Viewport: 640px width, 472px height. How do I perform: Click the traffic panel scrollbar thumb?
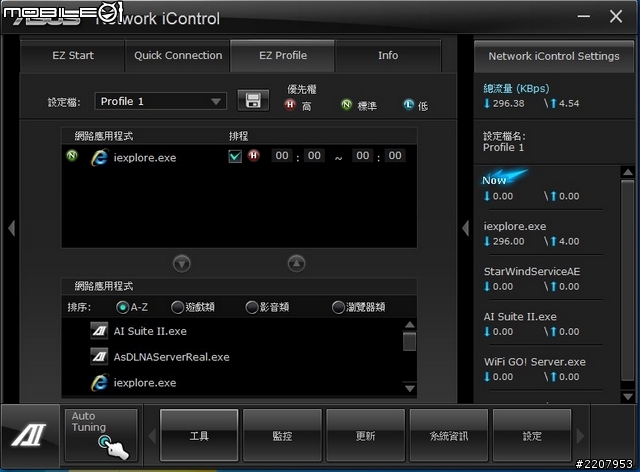[627, 281]
